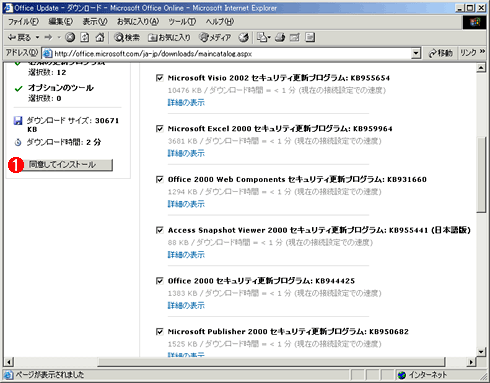Show details link under Access Snapshot Viewer
490x383 pixels.
[x=186, y=255]
